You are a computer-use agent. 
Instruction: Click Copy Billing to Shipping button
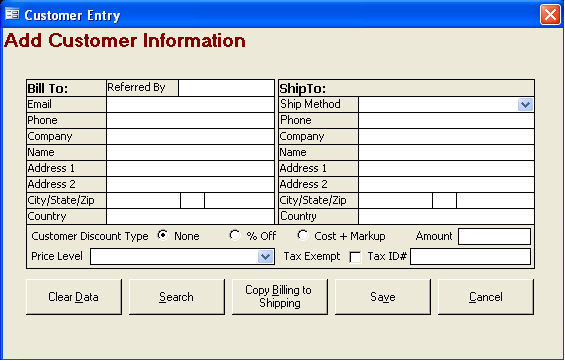click(280, 297)
